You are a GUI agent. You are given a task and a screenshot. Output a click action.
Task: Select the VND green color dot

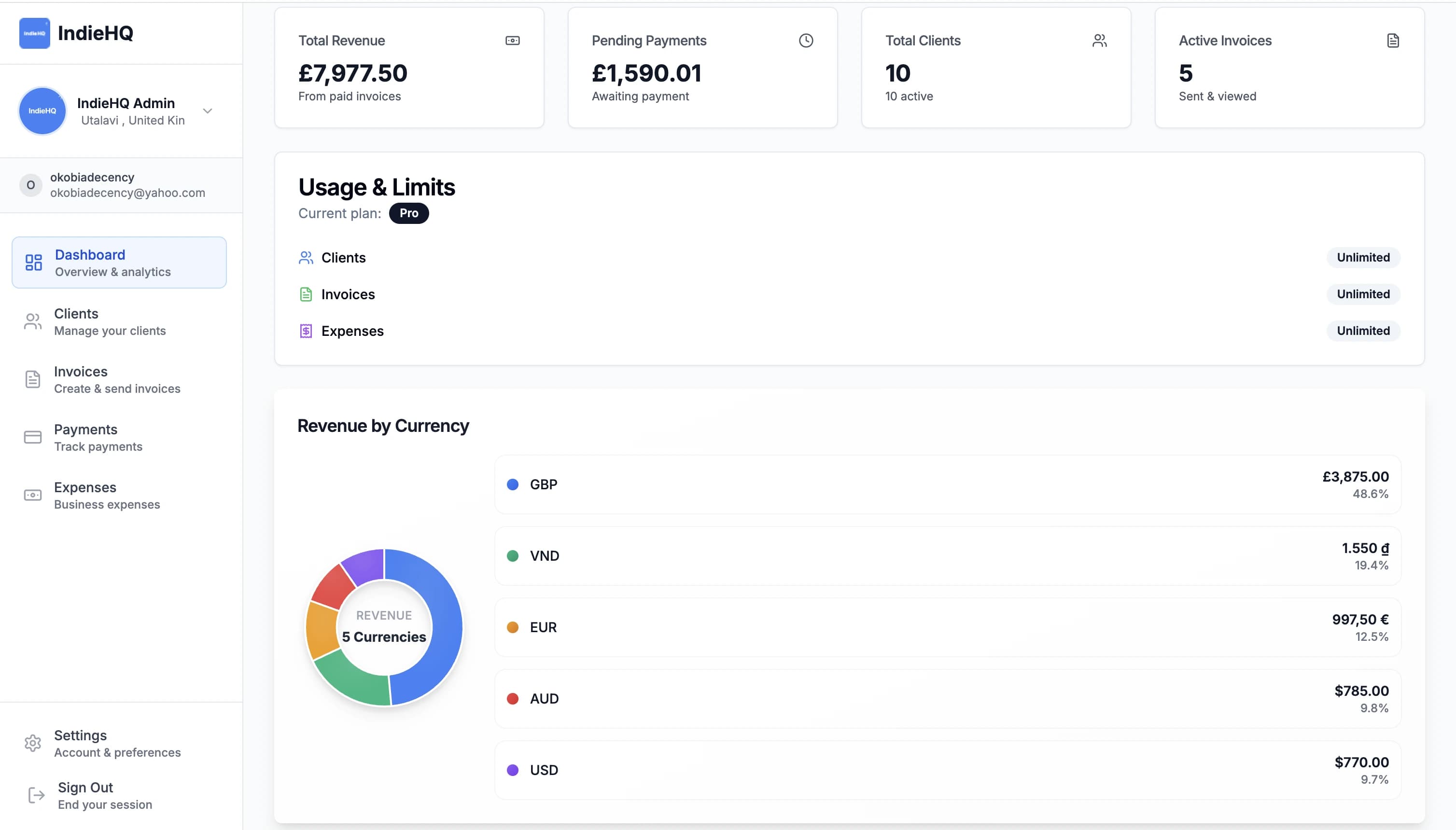tap(513, 555)
